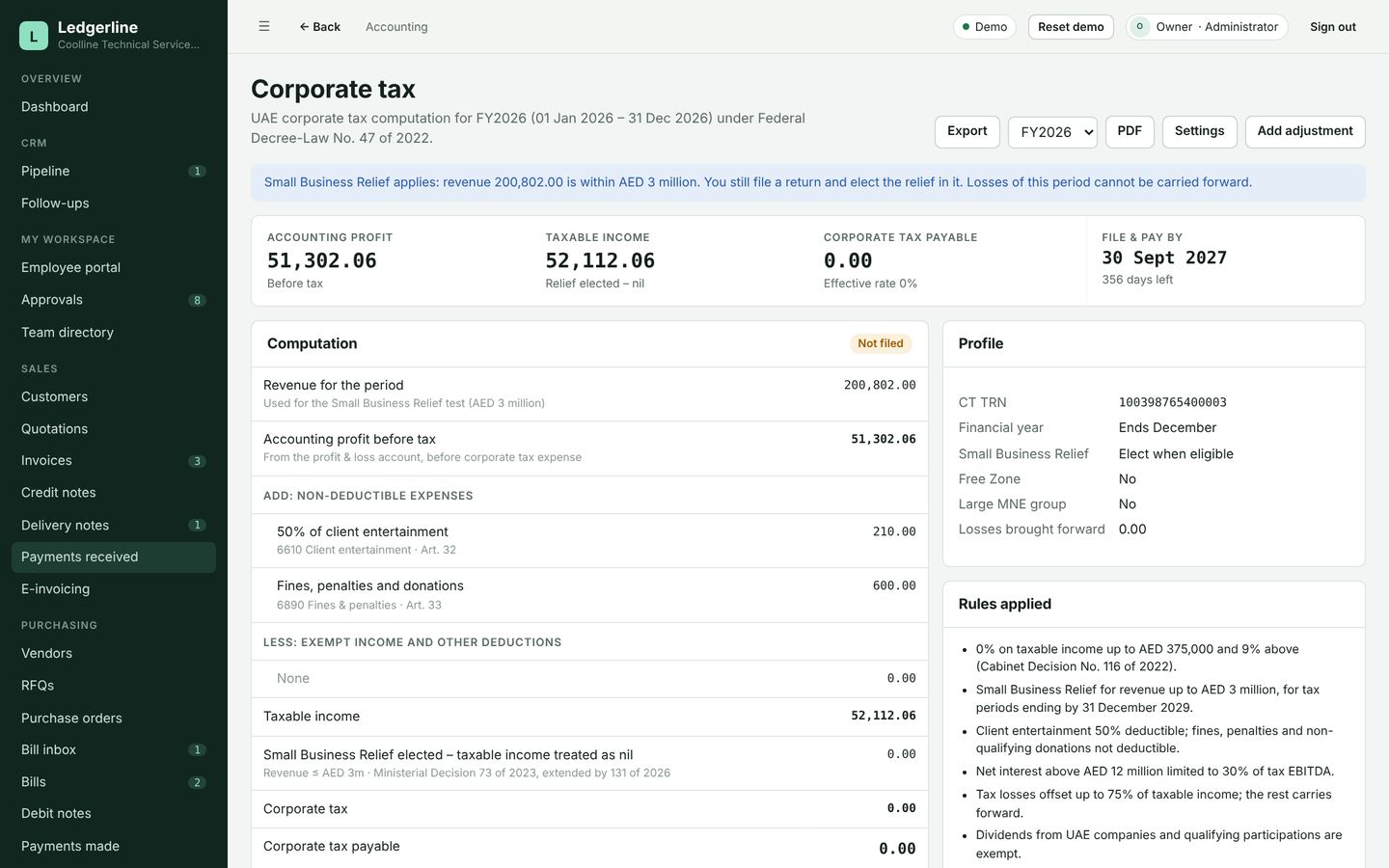Open the FY2026 year dropdown
Screen dimensions: 1389x868
(x=1052, y=132)
